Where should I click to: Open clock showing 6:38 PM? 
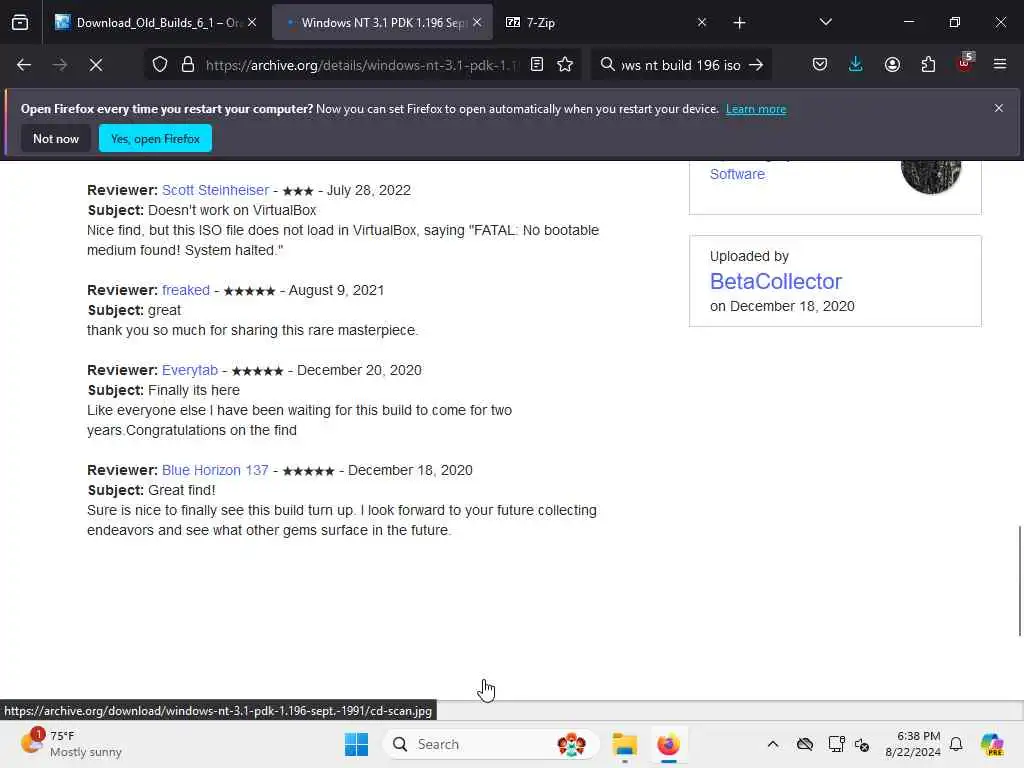(912, 744)
